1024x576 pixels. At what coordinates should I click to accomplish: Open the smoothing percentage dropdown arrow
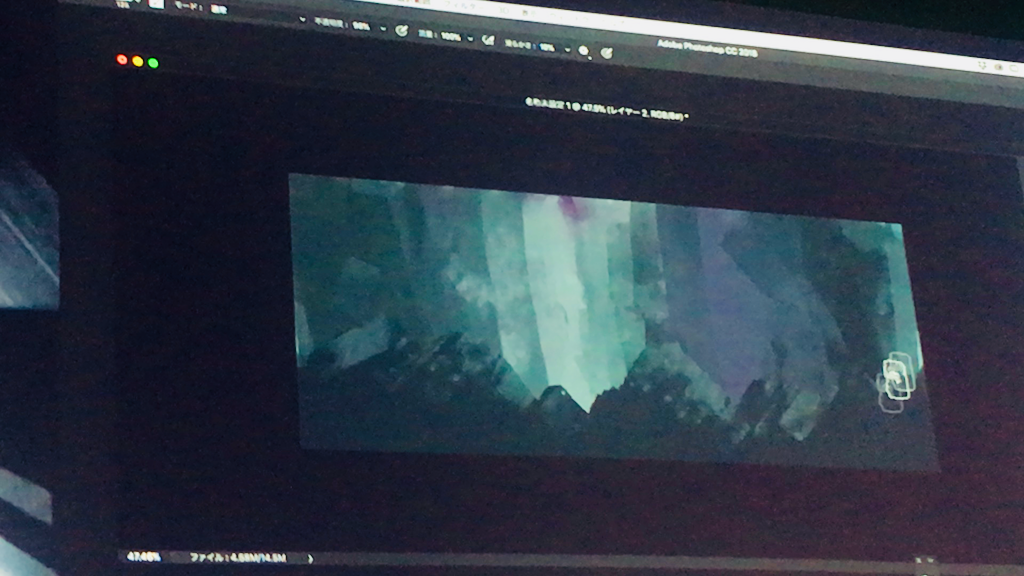[568, 50]
